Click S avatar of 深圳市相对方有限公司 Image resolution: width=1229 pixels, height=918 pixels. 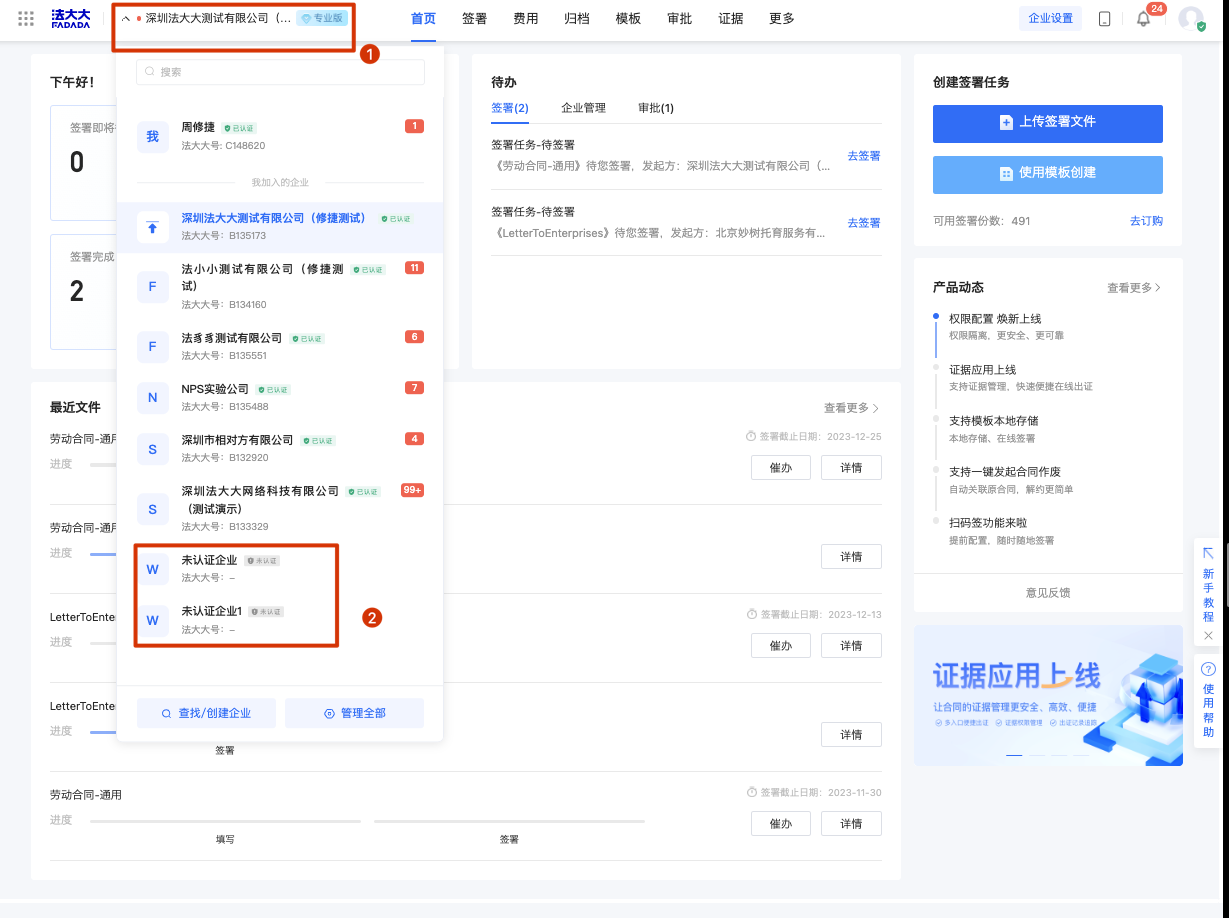(153, 449)
